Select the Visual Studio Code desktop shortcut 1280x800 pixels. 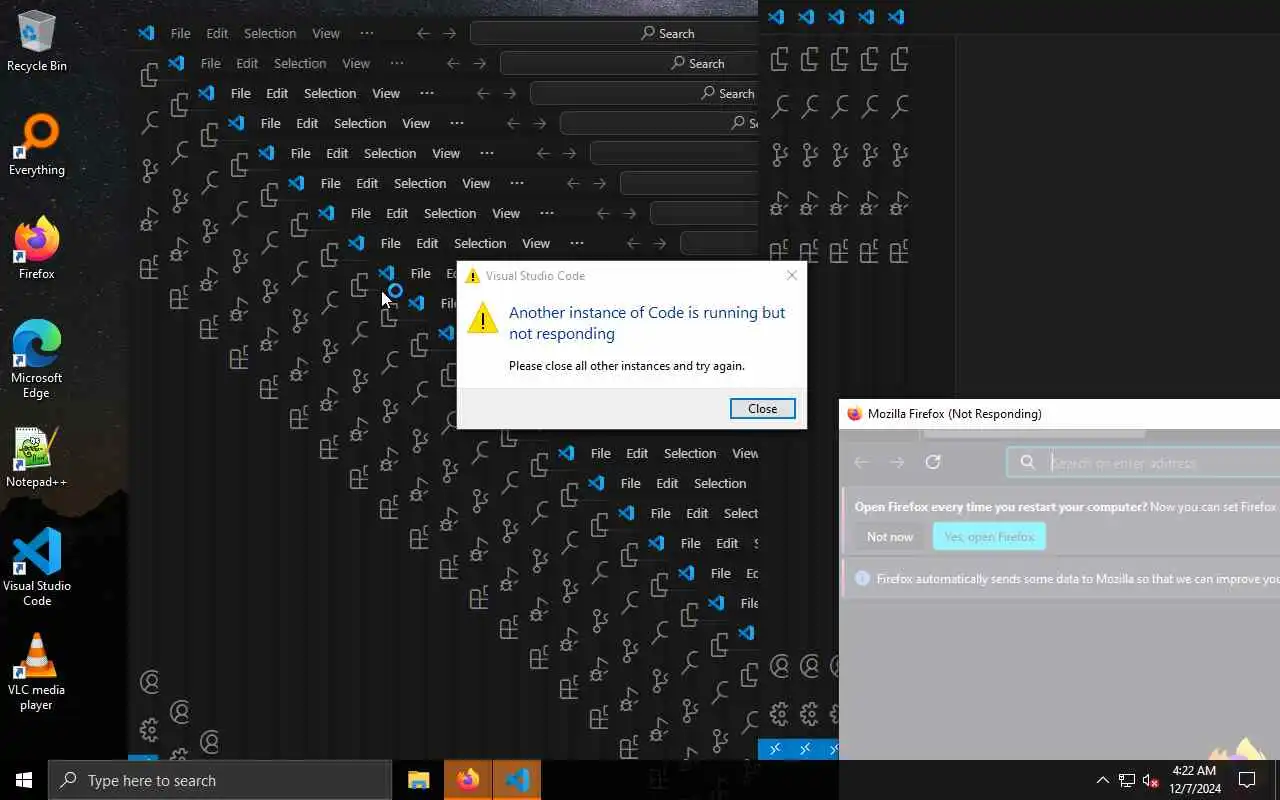pos(37,567)
